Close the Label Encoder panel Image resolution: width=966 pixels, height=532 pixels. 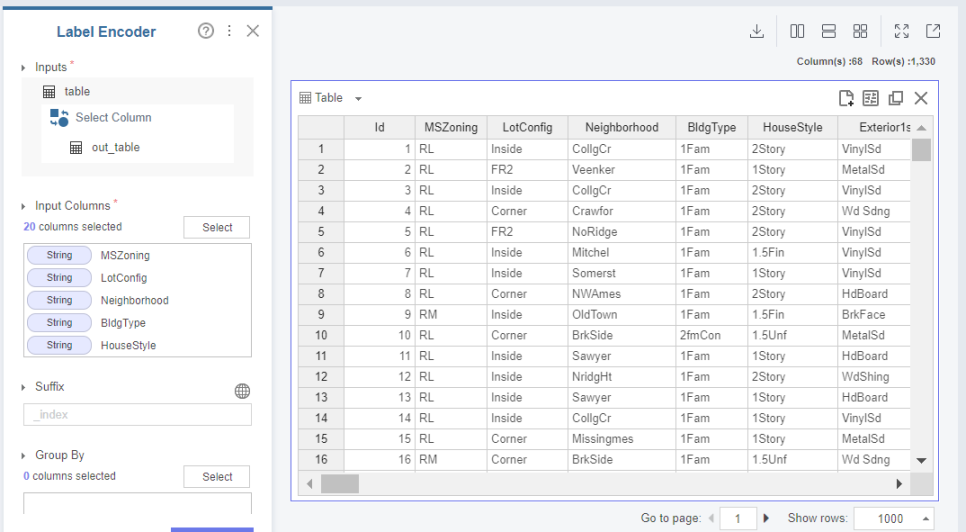point(253,31)
